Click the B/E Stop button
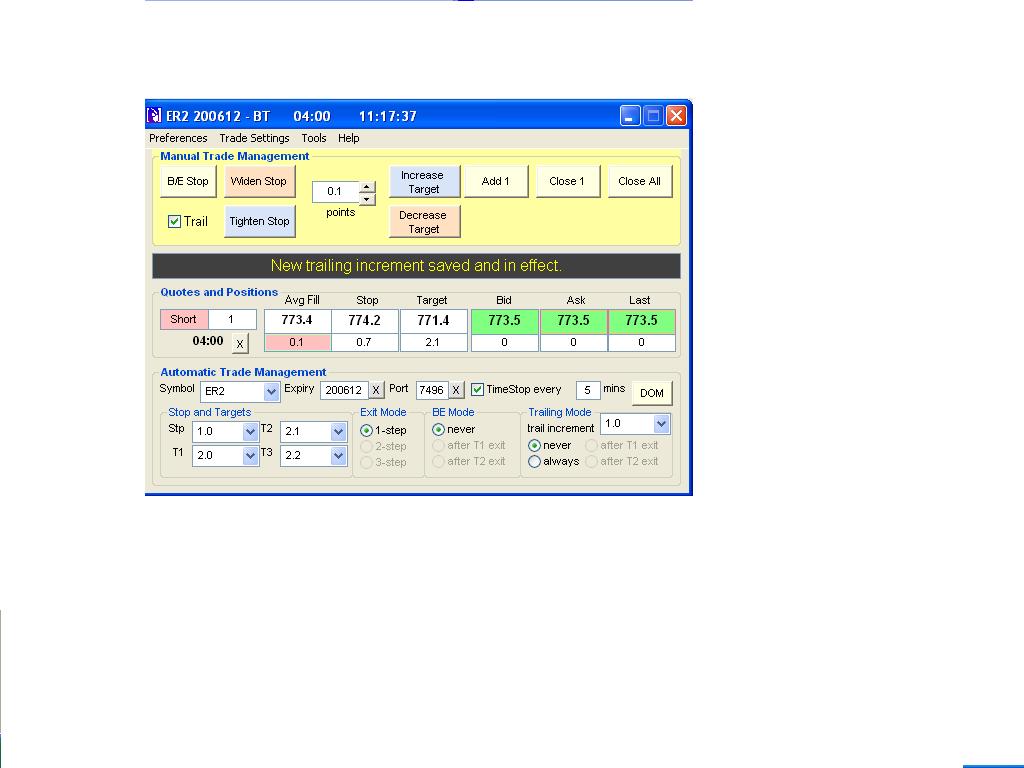 tap(188, 182)
